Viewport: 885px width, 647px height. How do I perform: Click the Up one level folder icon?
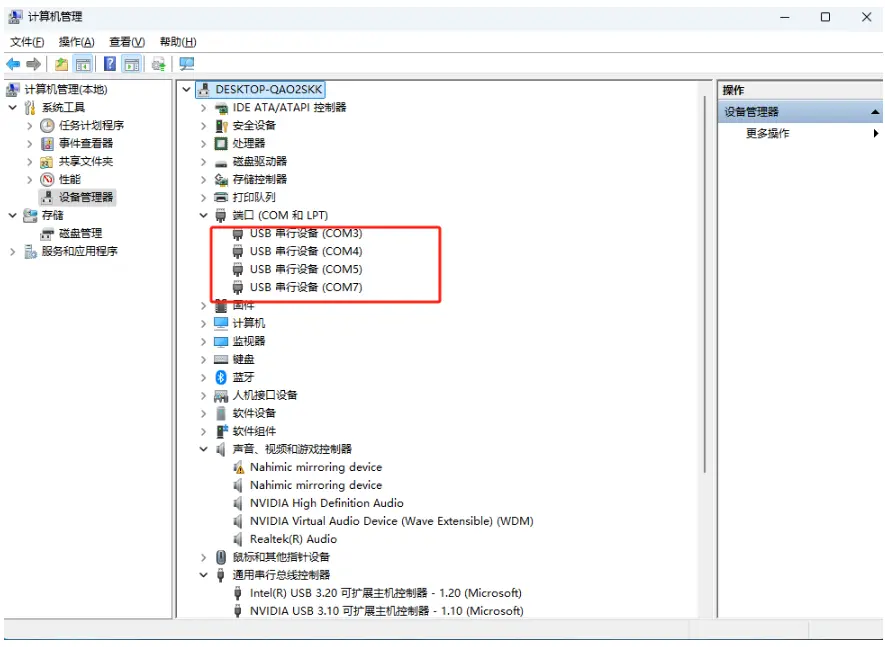61,64
